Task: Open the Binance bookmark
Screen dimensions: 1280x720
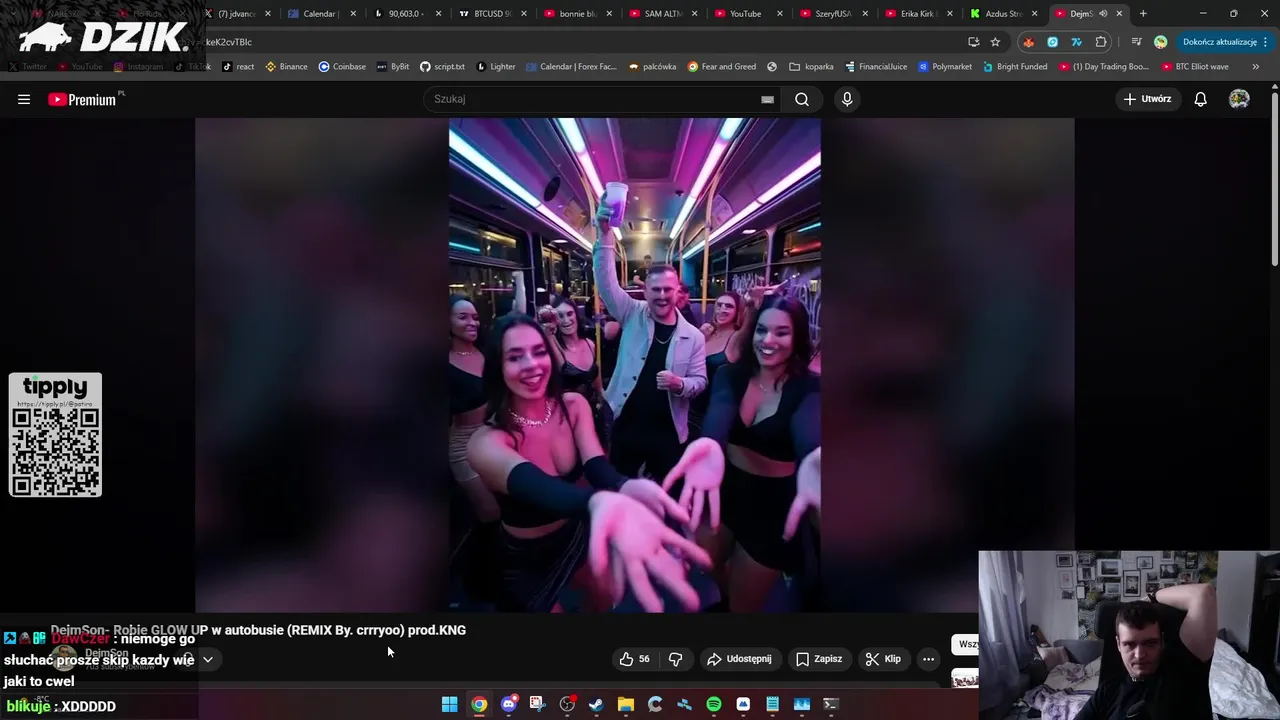Action: point(286,67)
